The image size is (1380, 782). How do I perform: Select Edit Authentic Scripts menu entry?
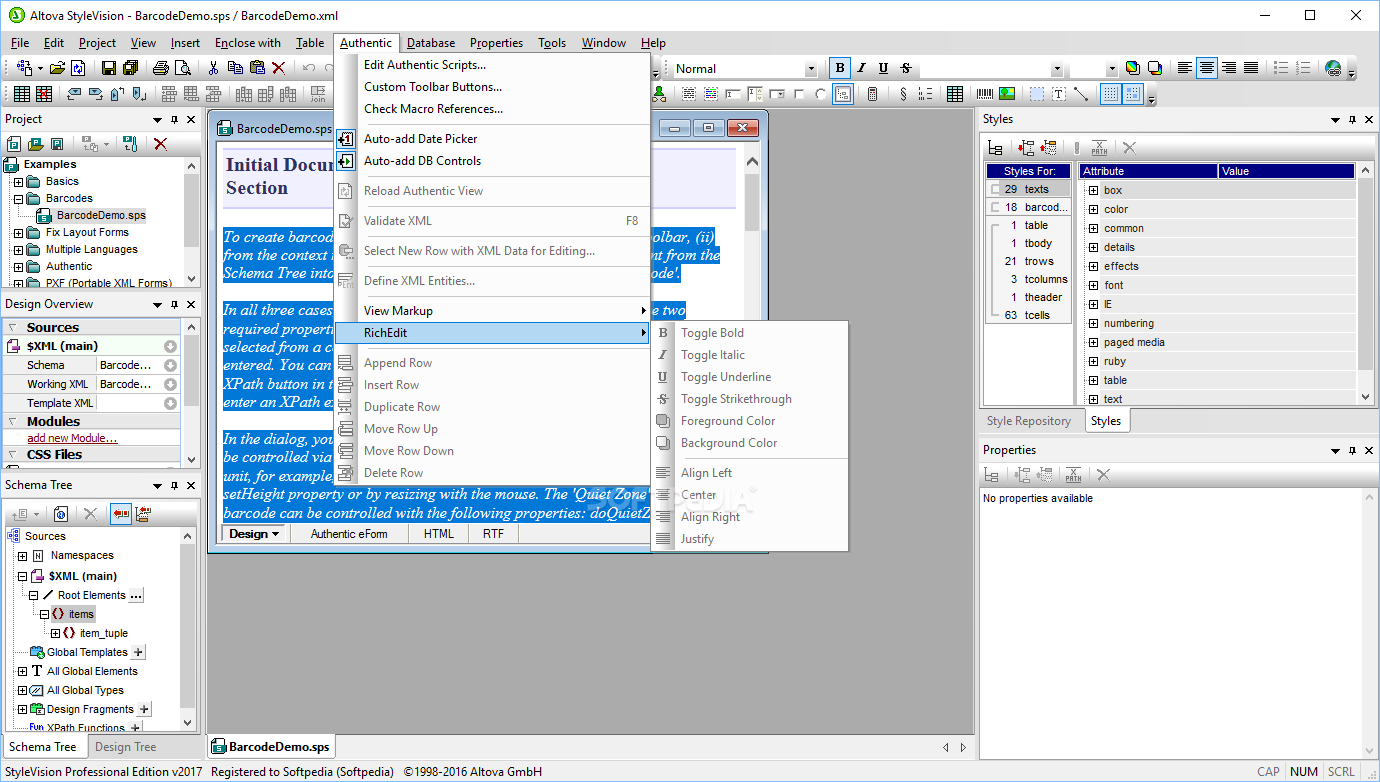point(425,65)
